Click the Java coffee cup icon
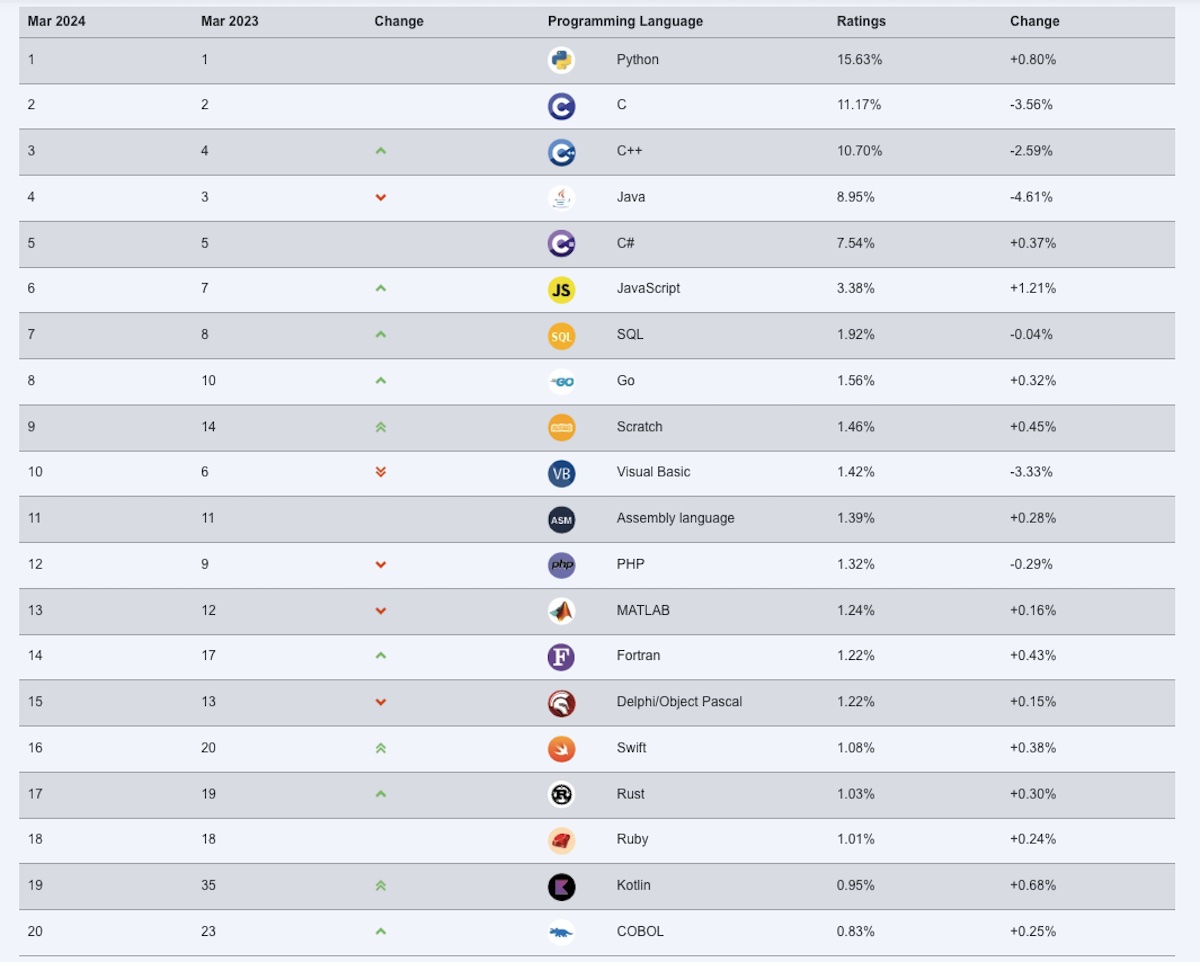 561,198
